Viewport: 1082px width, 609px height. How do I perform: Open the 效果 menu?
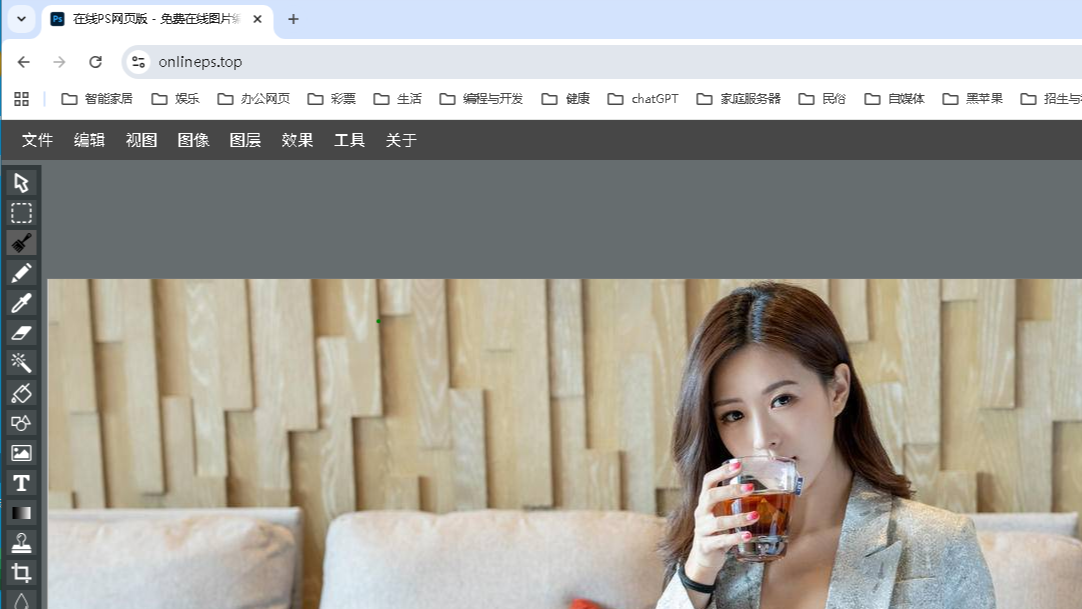point(297,140)
